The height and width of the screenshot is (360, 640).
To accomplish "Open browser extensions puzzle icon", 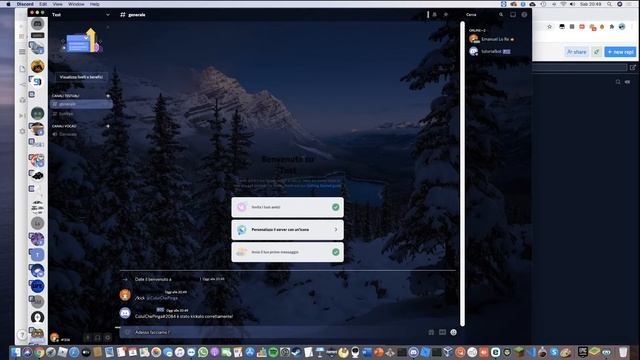I will point(611,27).
